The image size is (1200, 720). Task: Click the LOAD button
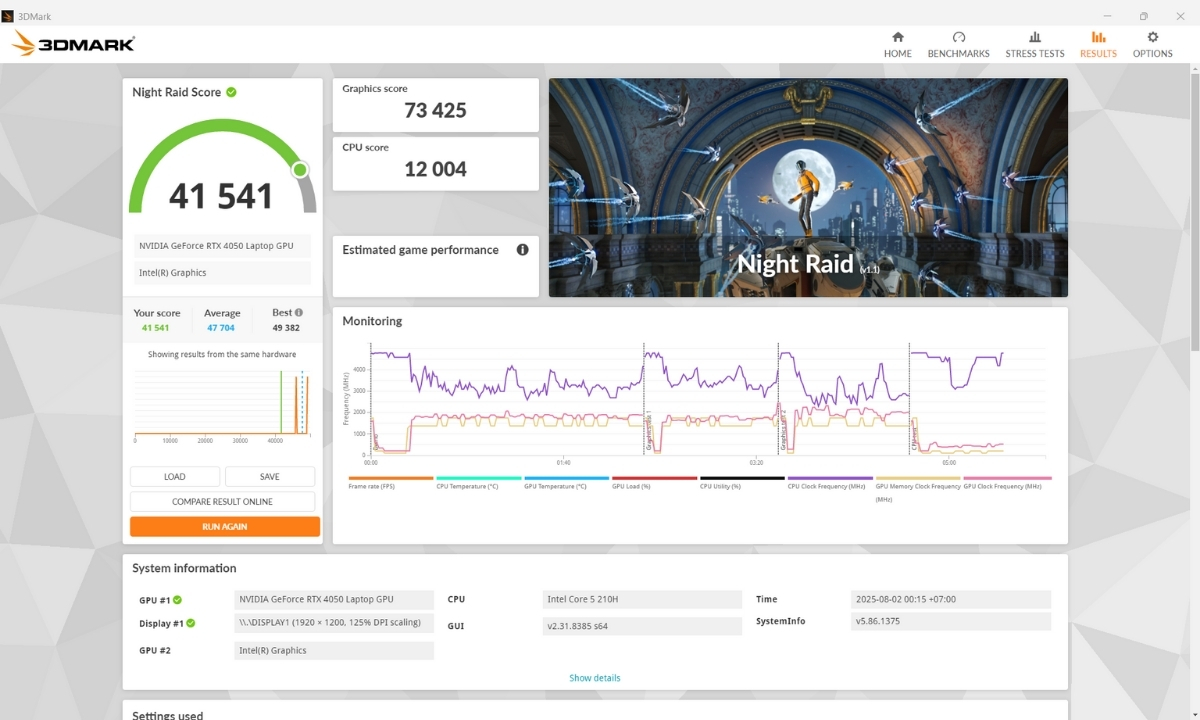175,477
